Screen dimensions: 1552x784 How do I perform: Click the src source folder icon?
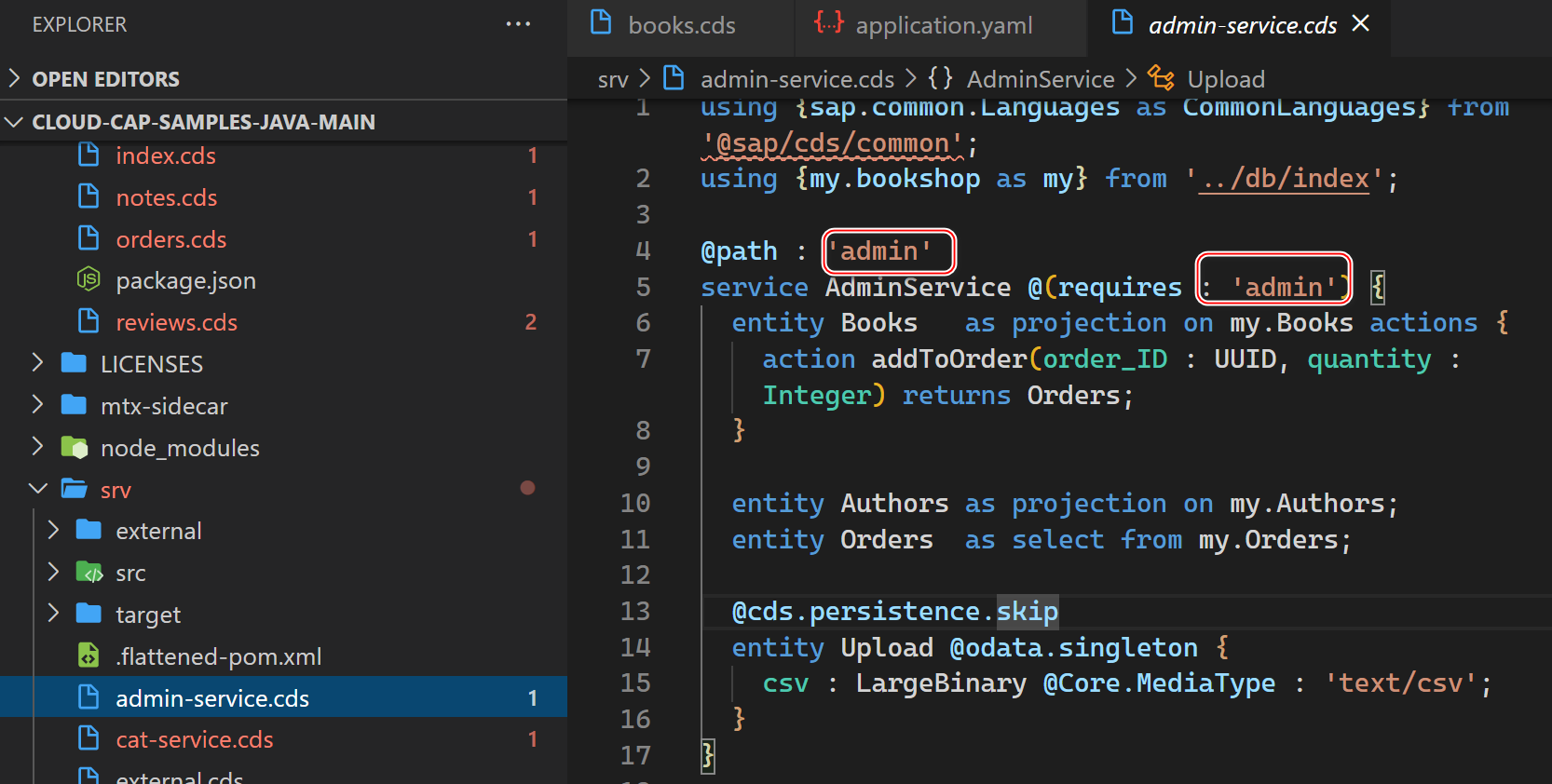(89, 572)
